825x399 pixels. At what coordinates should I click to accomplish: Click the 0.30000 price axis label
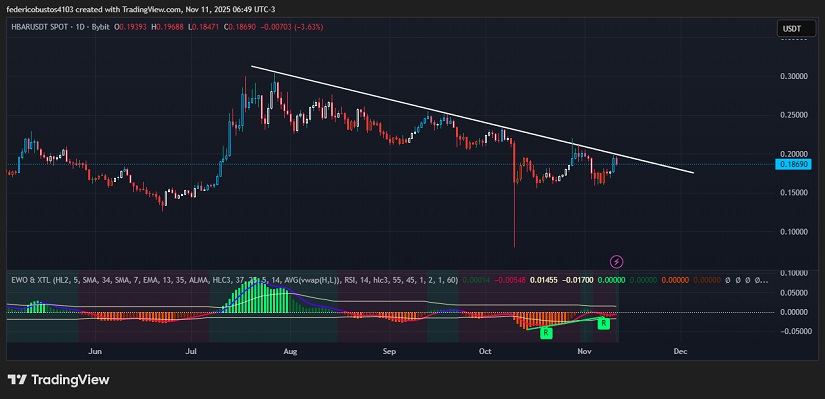coord(793,76)
